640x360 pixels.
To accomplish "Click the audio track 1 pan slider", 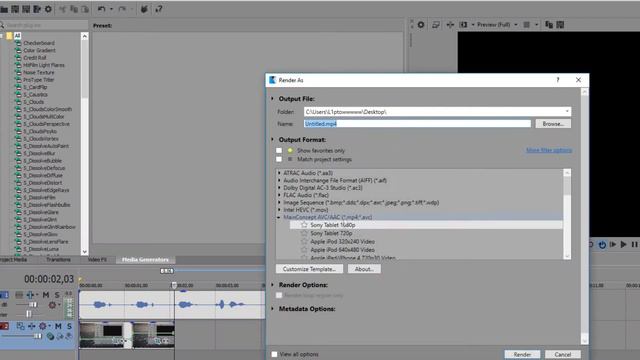I will pos(29,314).
